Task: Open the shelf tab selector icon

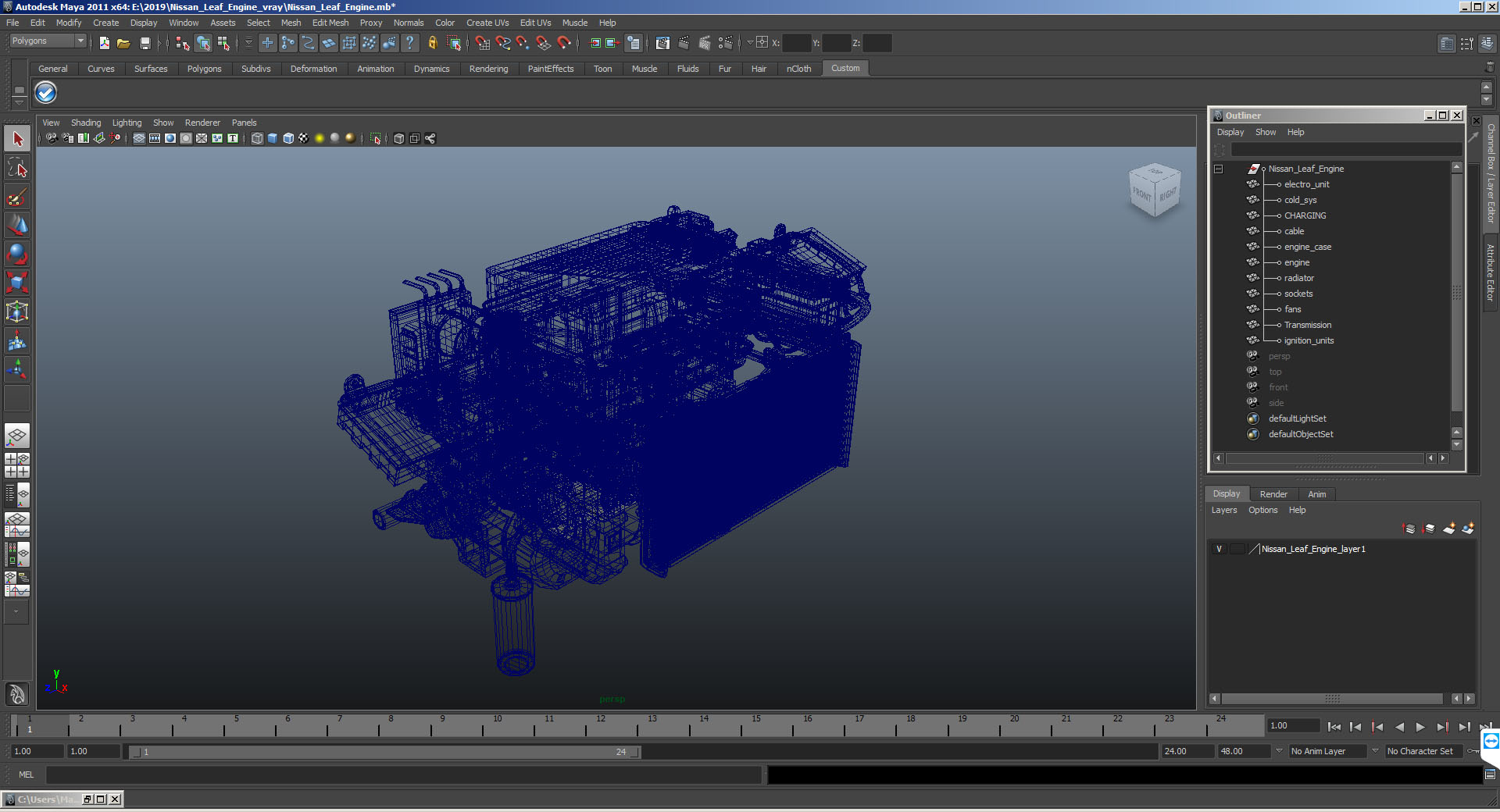Action: pyautogui.click(x=20, y=90)
